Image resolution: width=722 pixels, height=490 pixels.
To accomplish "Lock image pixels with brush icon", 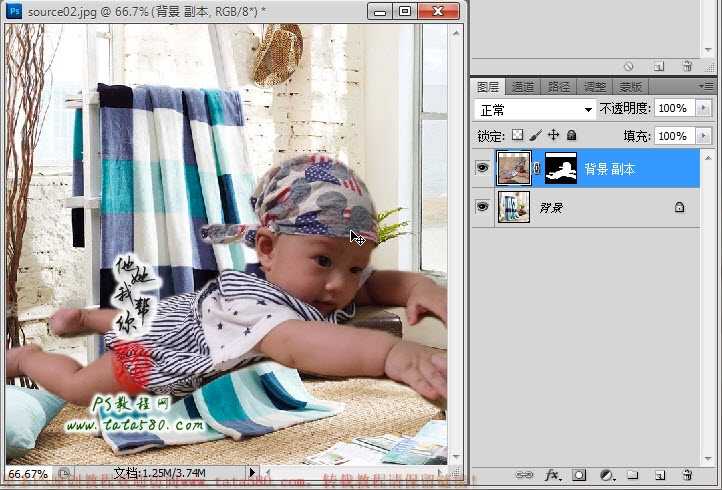I will pyautogui.click(x=536, y=135).
